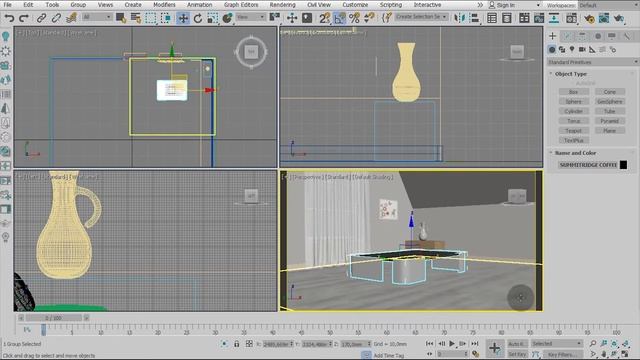Open the Rendered Frame Window
Viewport: 640px width, 360px height.
[604, 18]
